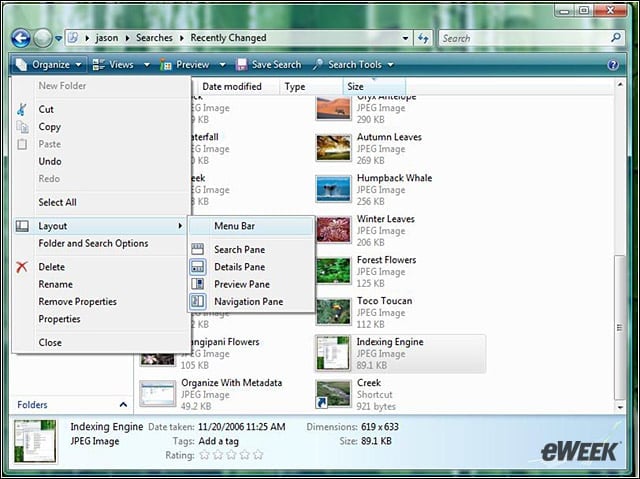Click inside the Search input field
The width and height of the screenshot is (640, 479).
525,38
